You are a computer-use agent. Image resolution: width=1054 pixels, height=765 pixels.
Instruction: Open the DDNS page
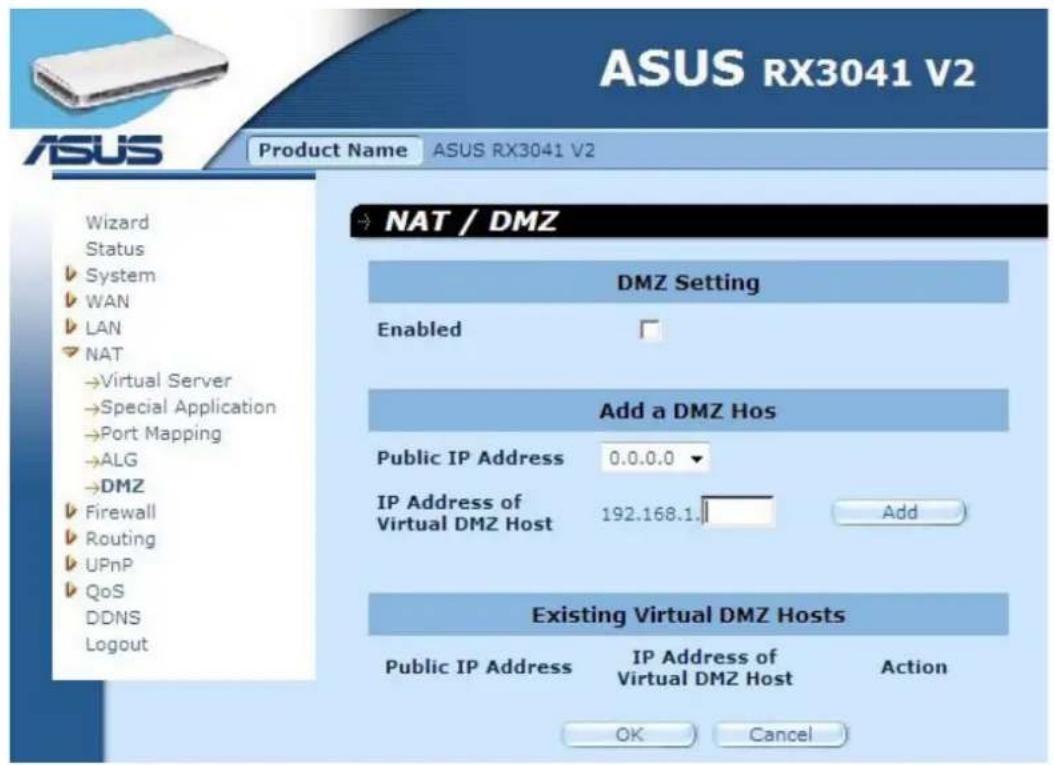(x=113, y=617)
